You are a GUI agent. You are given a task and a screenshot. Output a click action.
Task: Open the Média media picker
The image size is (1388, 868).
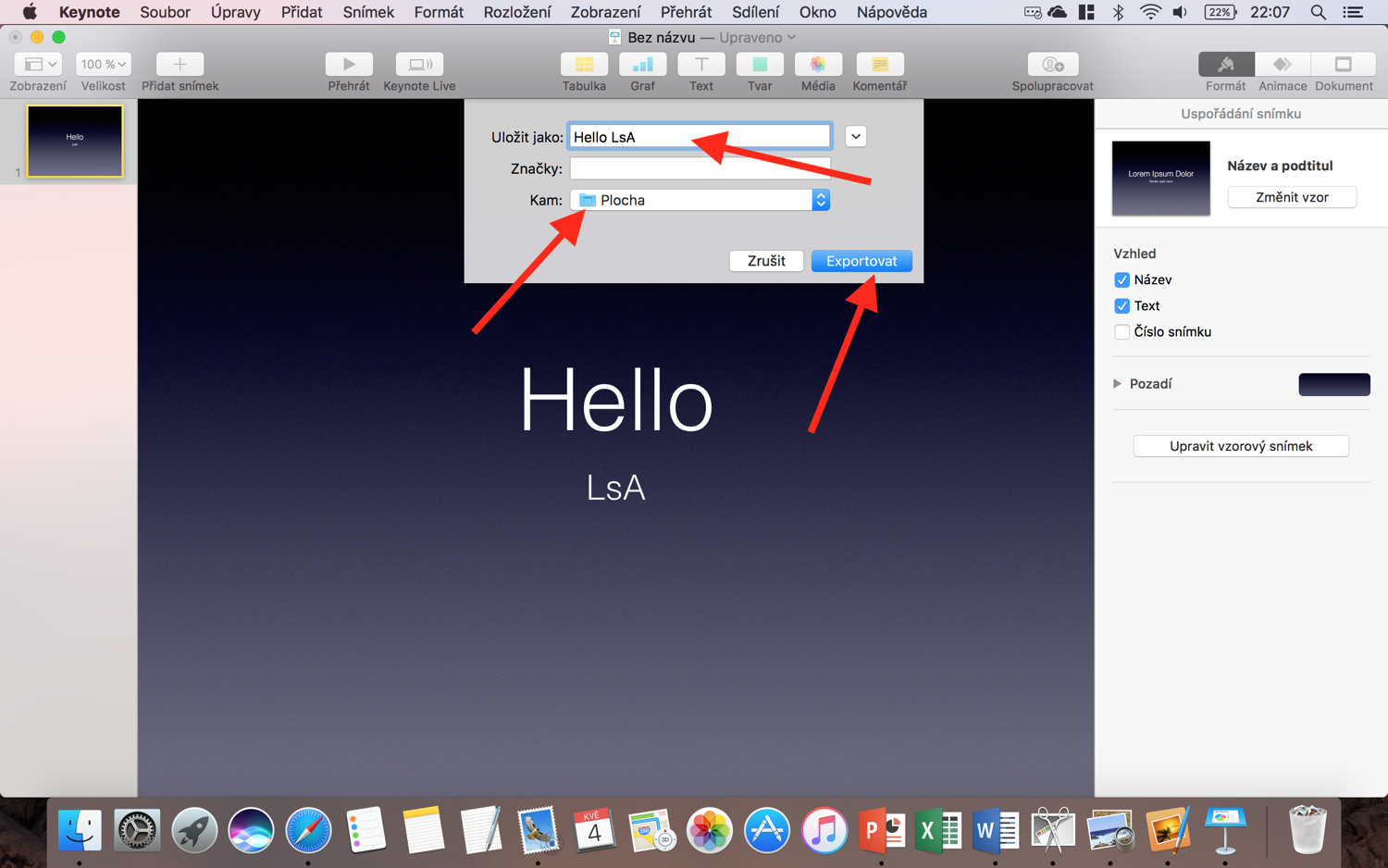[817, 65]
